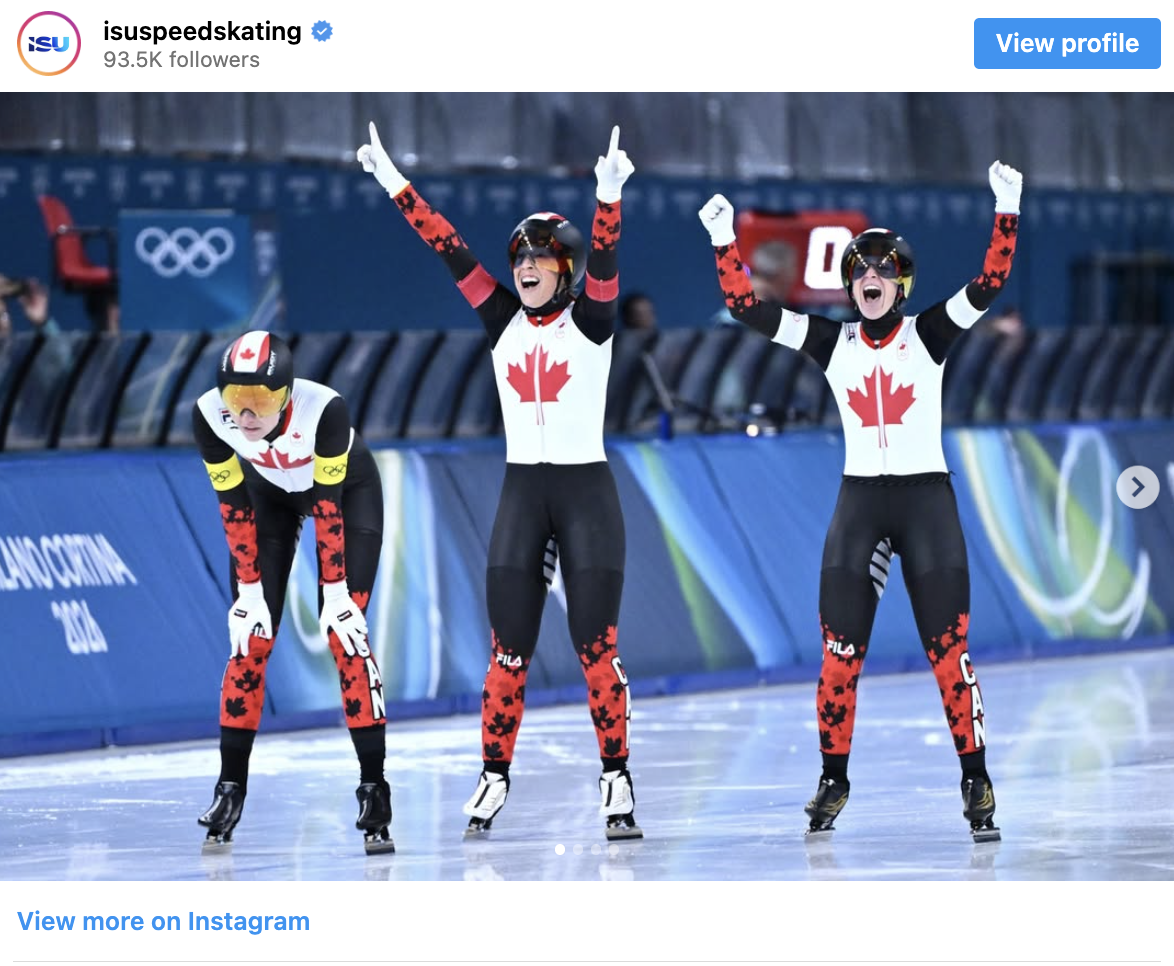The width and height of the screenshot is (1174, 966).
Task: Click the Olympic rings sign in photo
Action: click(x=184, y=251)
